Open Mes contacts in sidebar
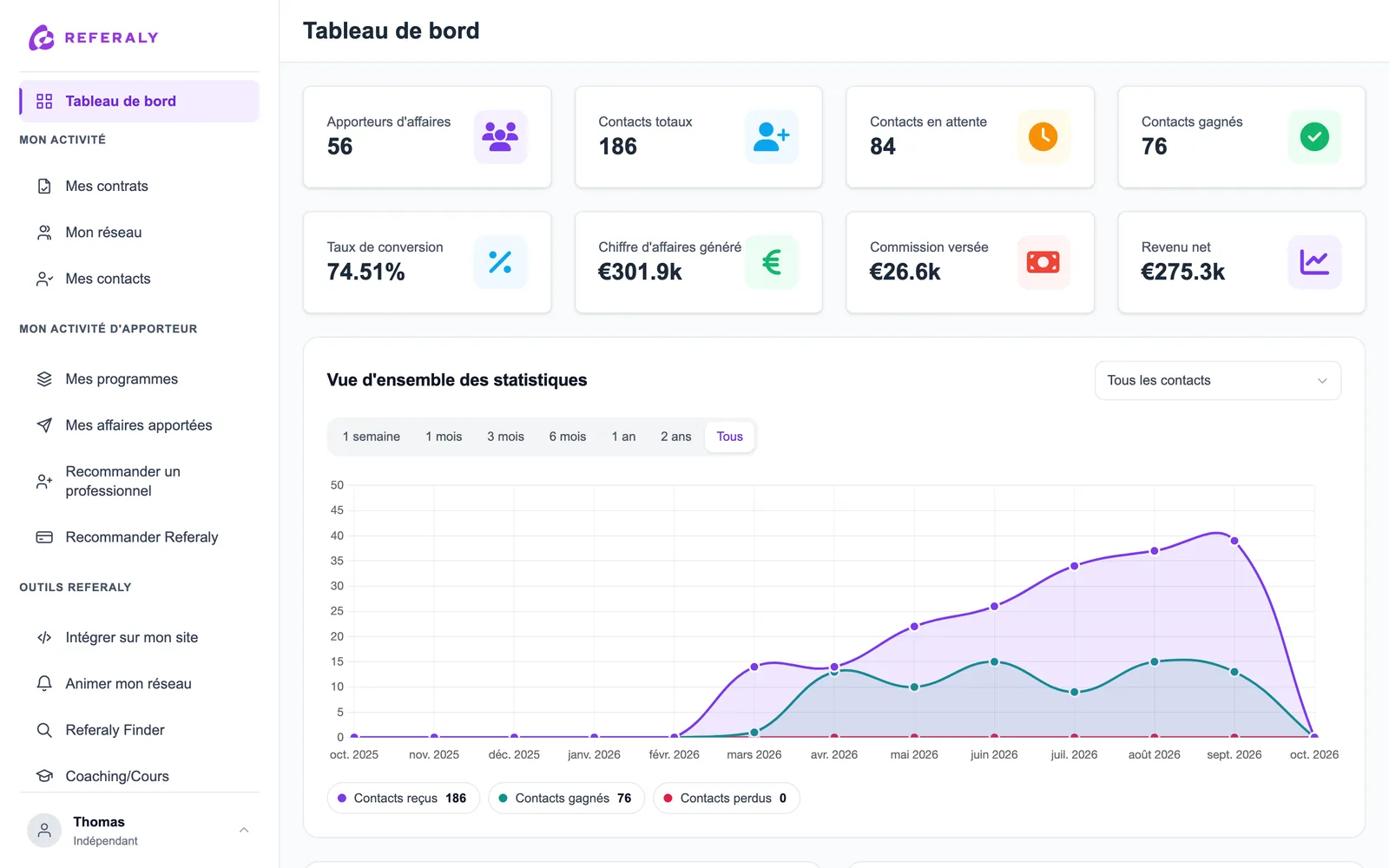Screen dimensions: 1389x868 point(139,279)
